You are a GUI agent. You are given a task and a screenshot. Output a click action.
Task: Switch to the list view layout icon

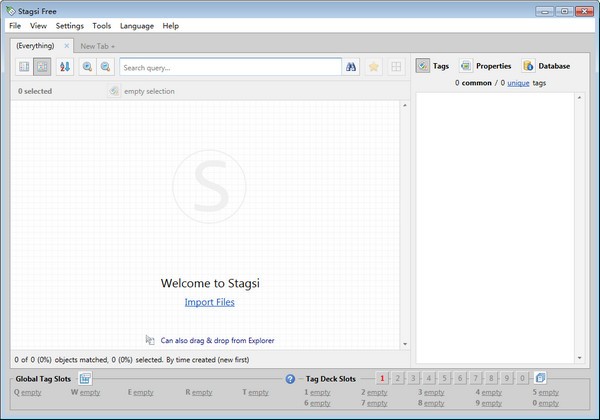24,67
